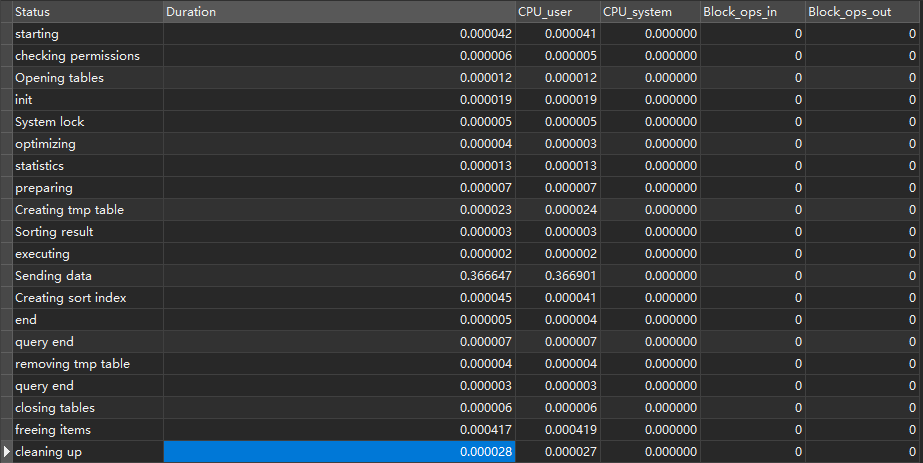
Task: Click the CPU_user column header
Action: coord(557,12)
